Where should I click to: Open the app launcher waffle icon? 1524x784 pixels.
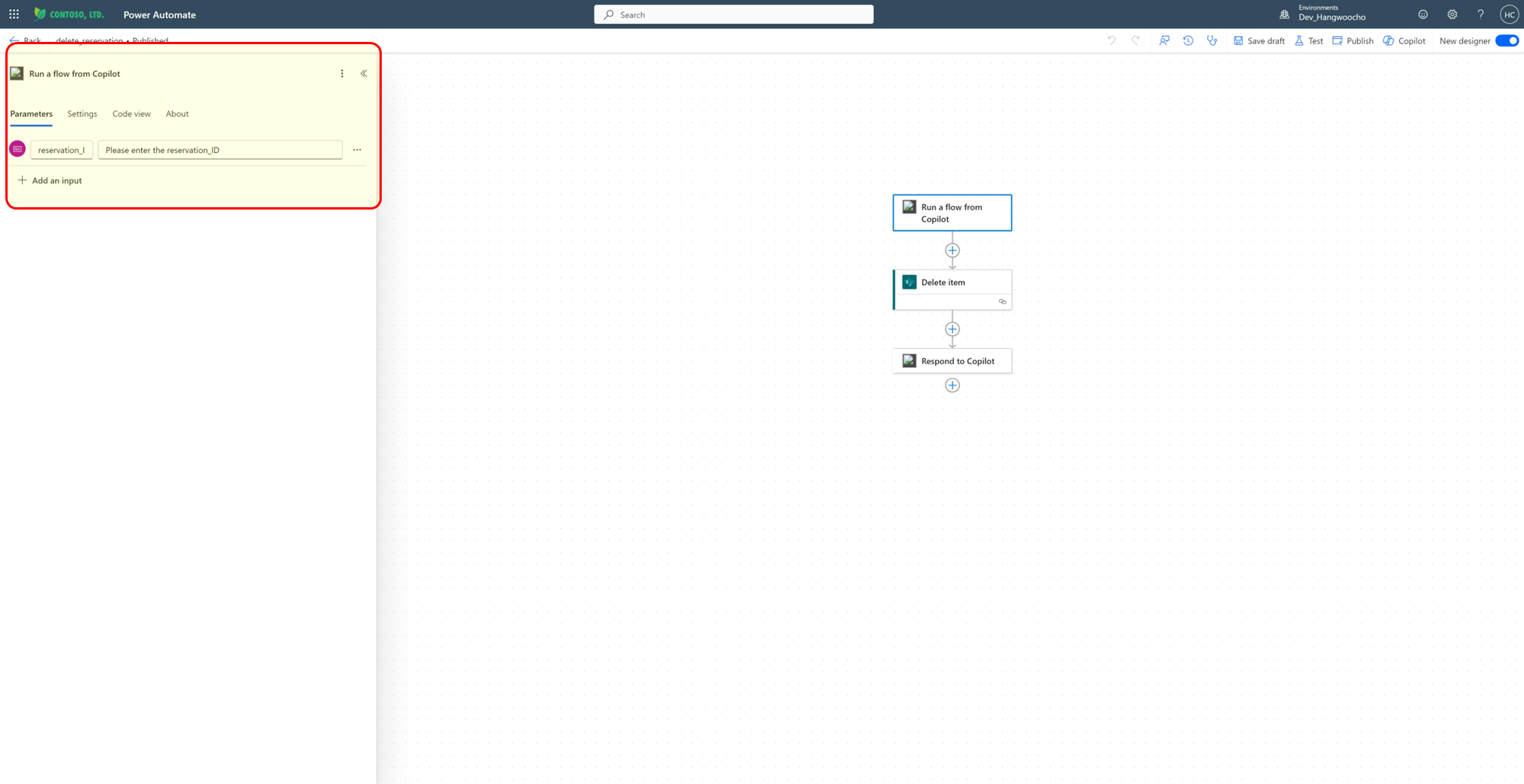14,14
